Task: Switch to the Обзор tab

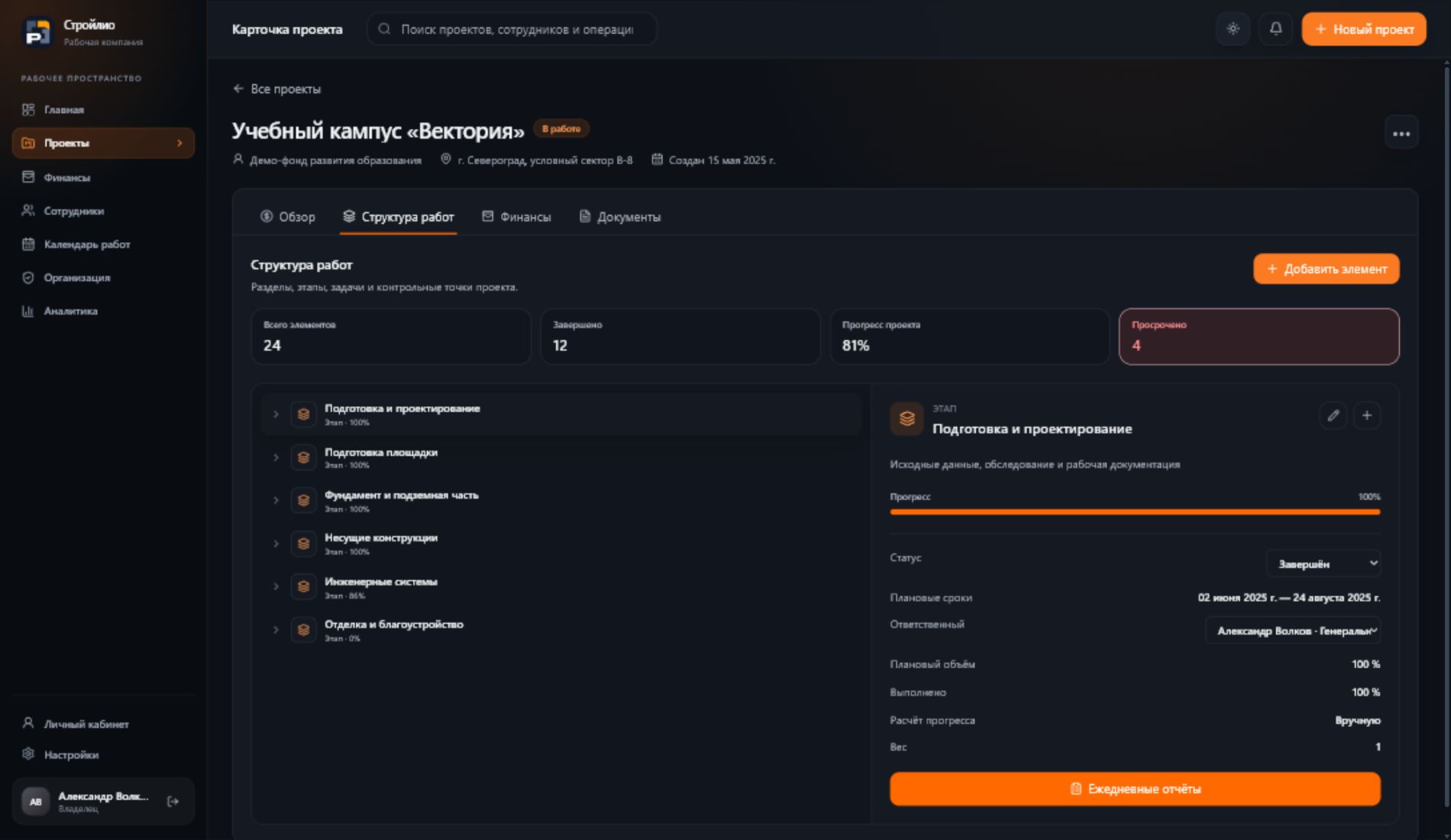Action: [x=288, y=217]
